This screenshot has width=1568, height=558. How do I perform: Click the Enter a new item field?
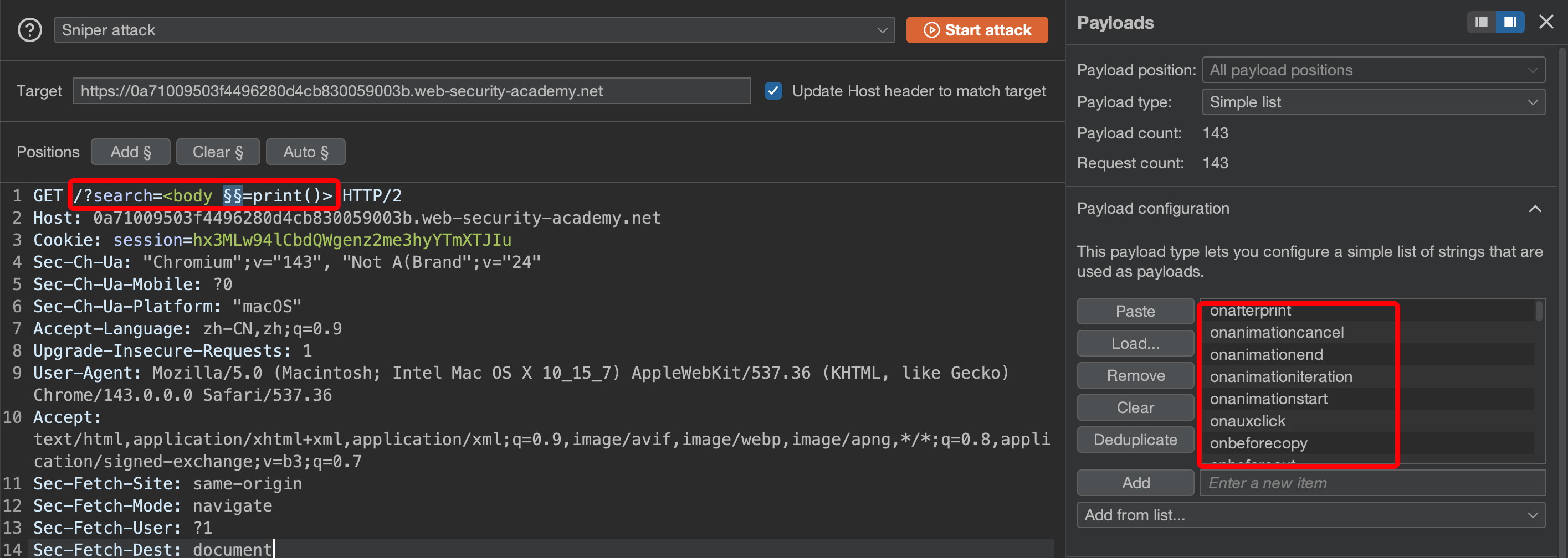tap(1371, 483)
